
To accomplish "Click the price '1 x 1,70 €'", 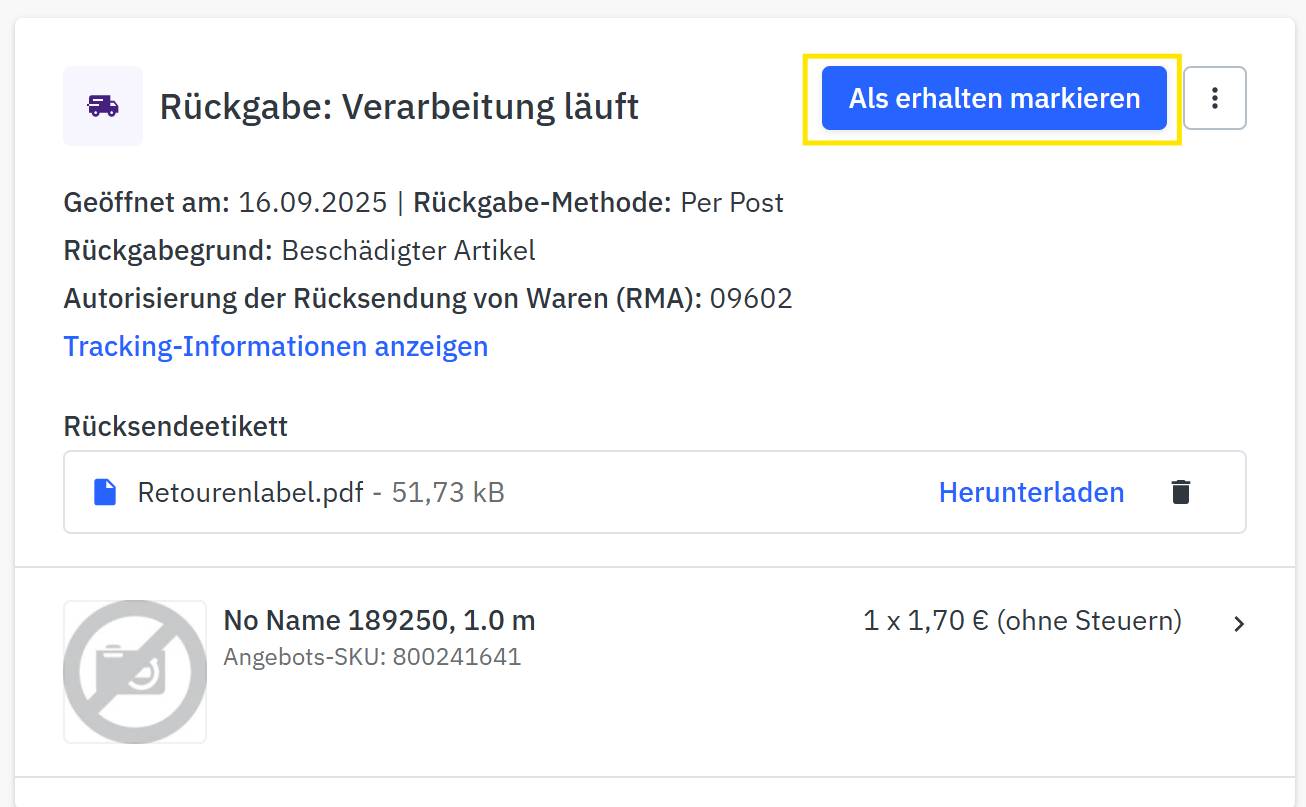I will click(925, 621).
